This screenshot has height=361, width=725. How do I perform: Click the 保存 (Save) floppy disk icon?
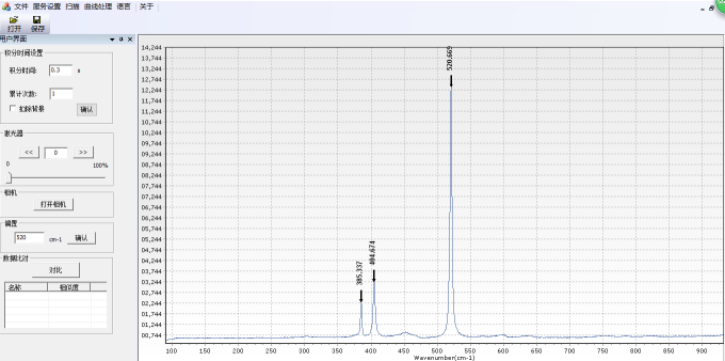click(x=37, y=20)
